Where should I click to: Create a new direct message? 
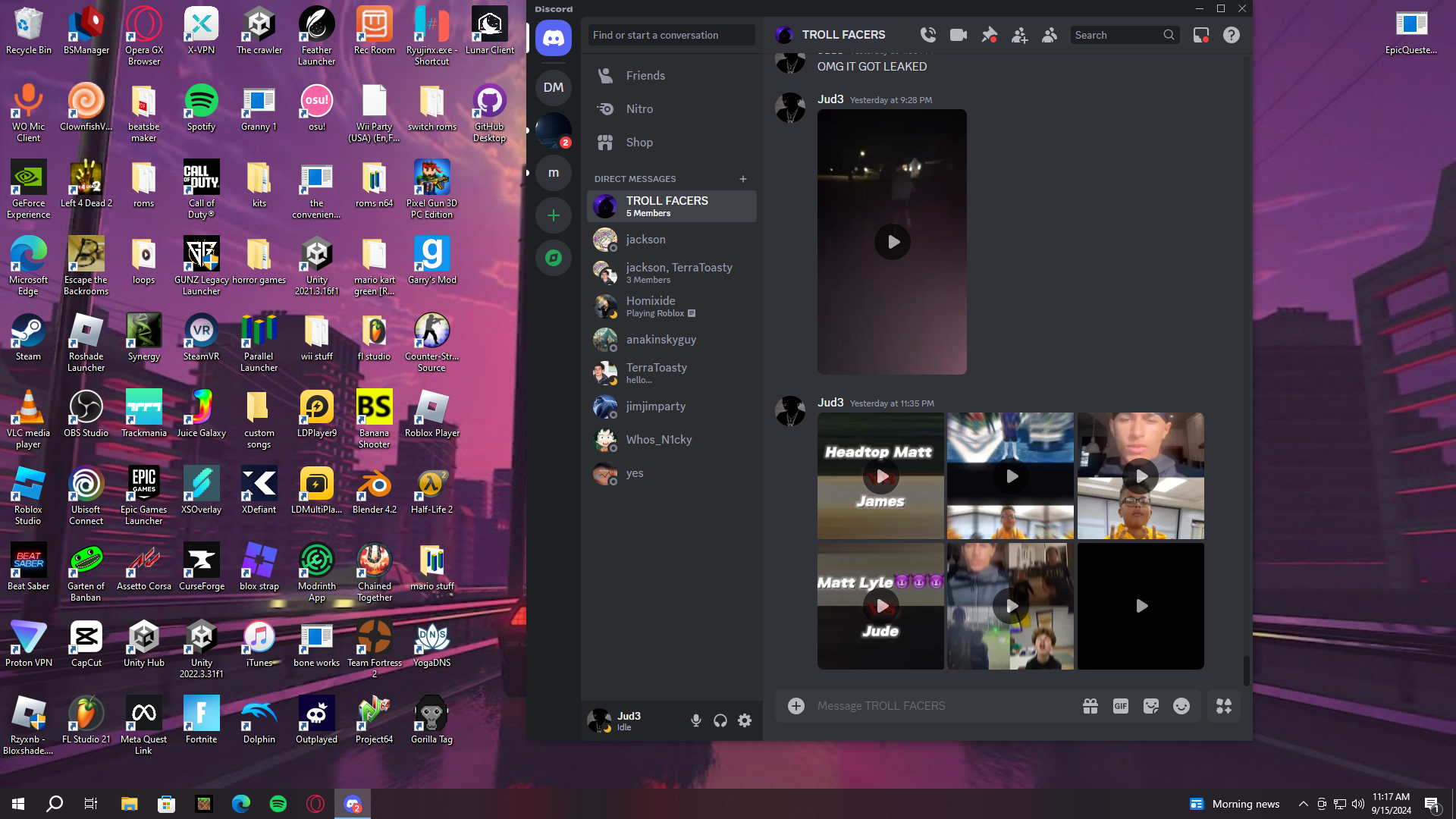point(742,179)
